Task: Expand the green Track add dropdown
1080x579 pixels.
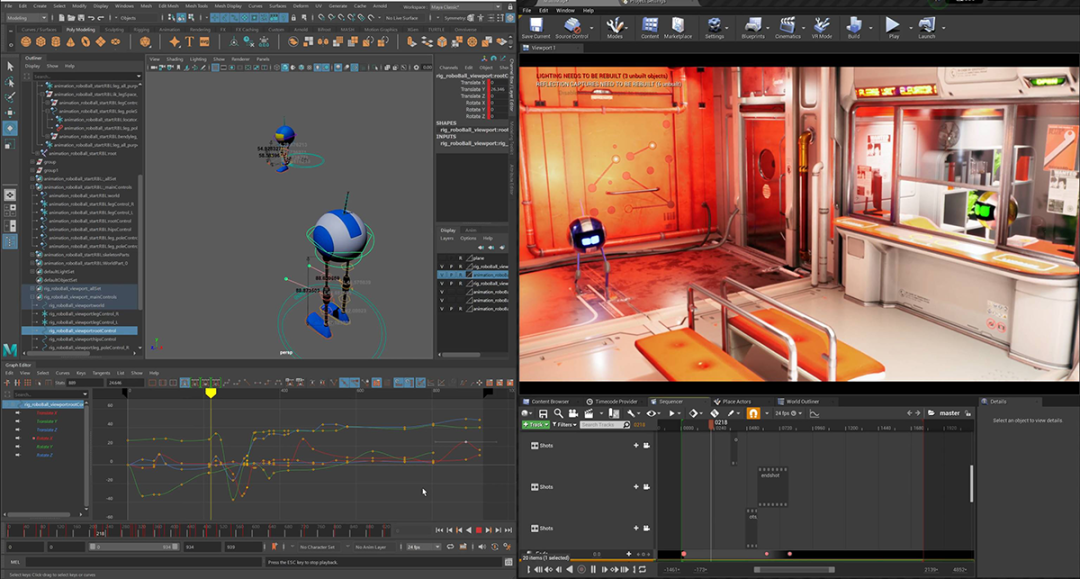Action: tap(538, 425)
